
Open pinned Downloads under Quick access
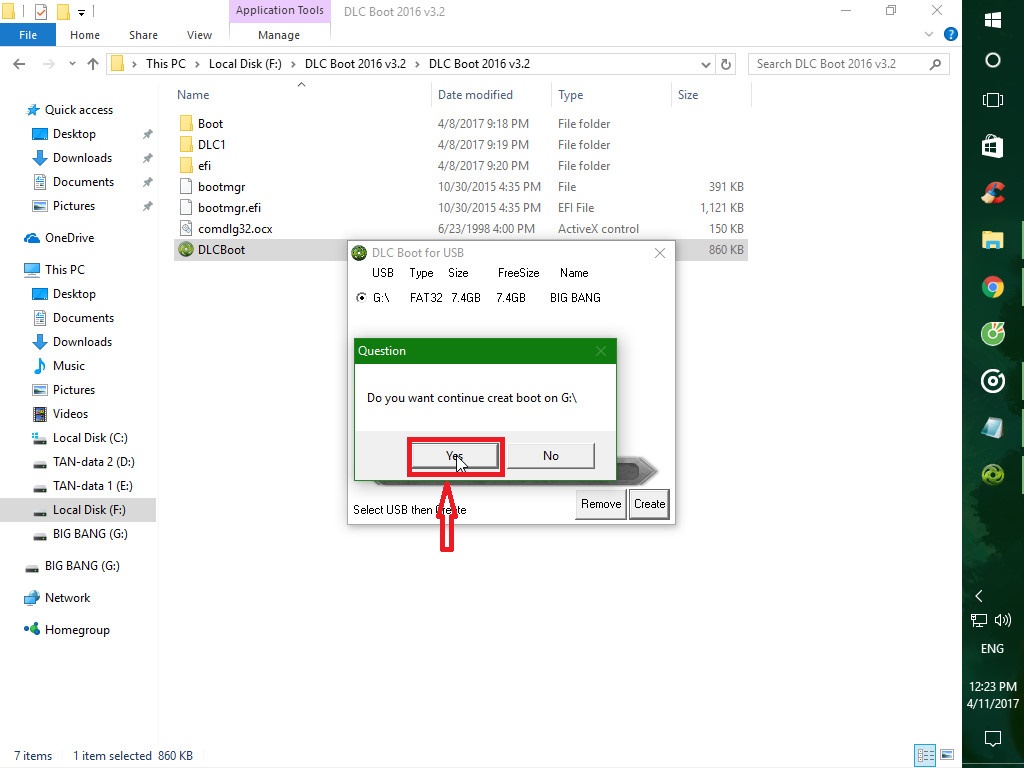coord(82,158)
